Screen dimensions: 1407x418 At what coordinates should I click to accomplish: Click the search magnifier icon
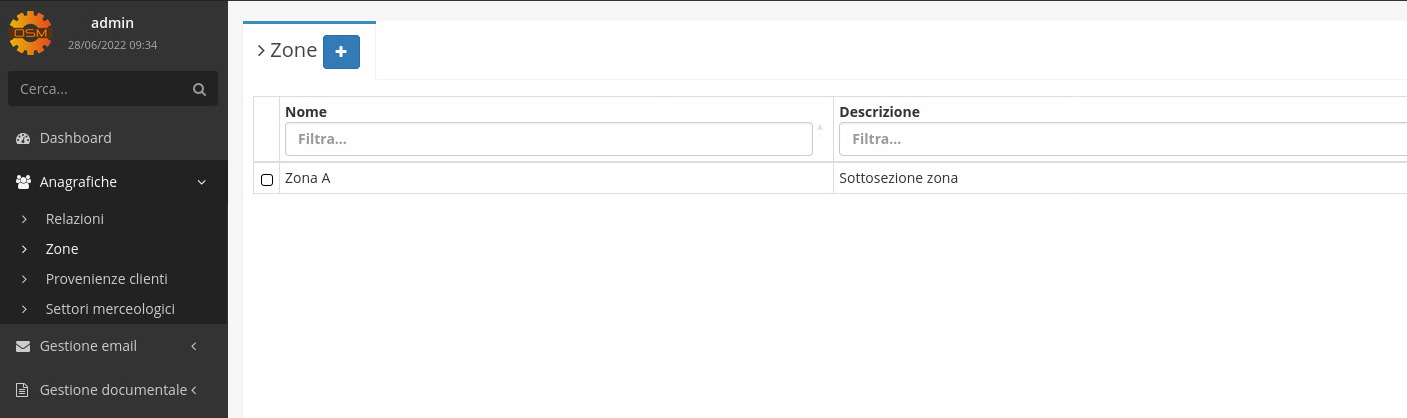pos(199,89)
